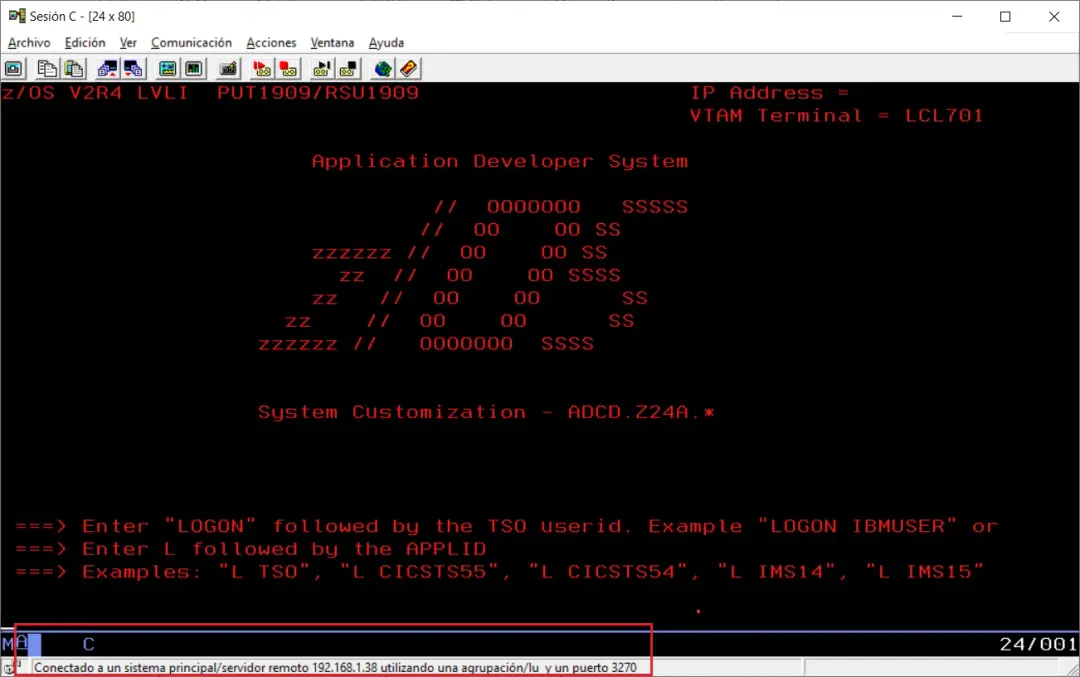Click the Paste toolbar icon
1080x677 pixels.
tap(74, 68)
